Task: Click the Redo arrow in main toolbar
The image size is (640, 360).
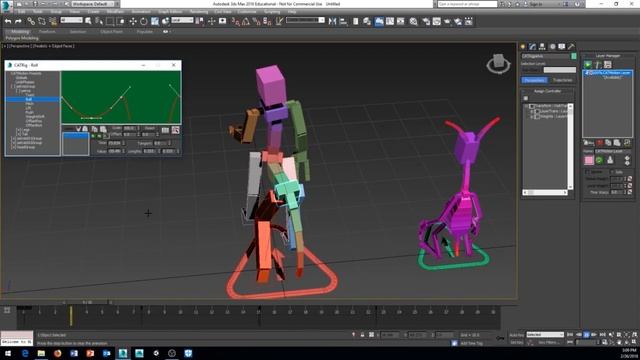Action: tap(18, 21)
